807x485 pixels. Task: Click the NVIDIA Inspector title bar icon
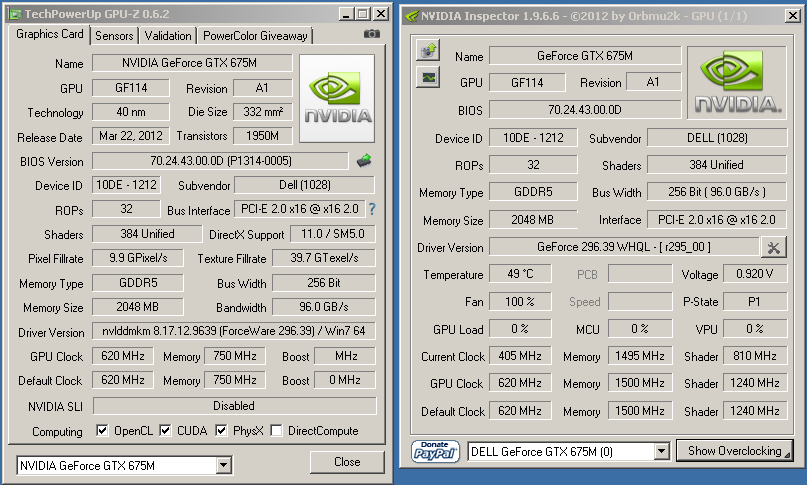(412, 16)
